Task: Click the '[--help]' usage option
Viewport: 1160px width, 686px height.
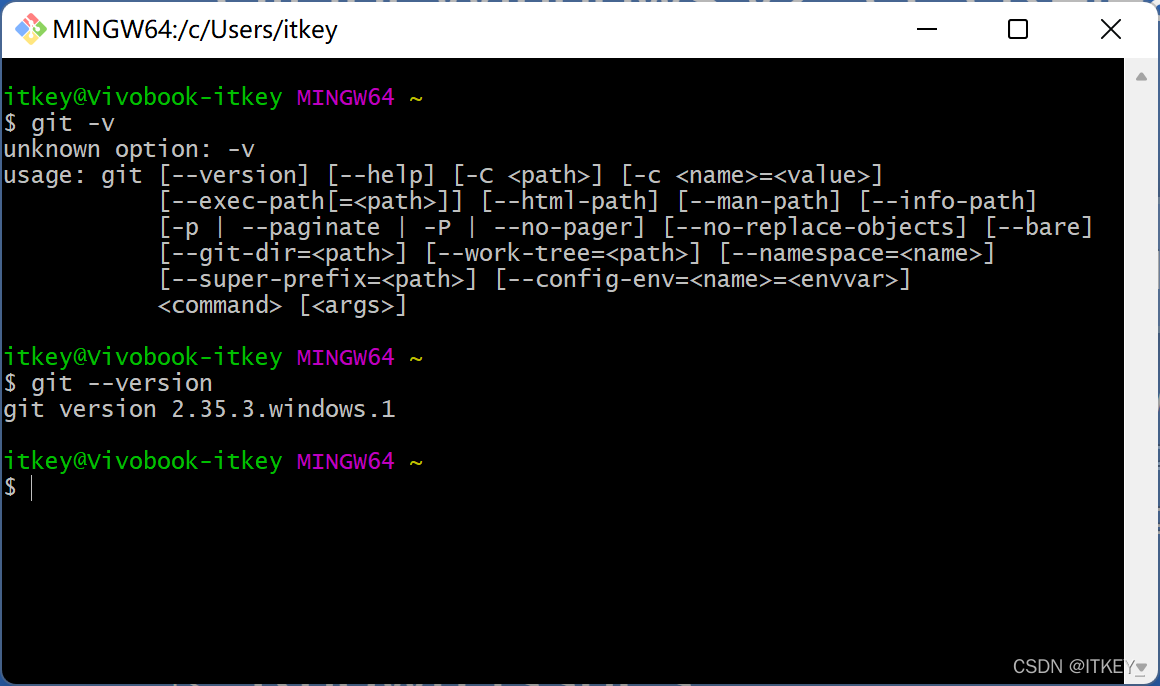Action: [x=381, y=175]
